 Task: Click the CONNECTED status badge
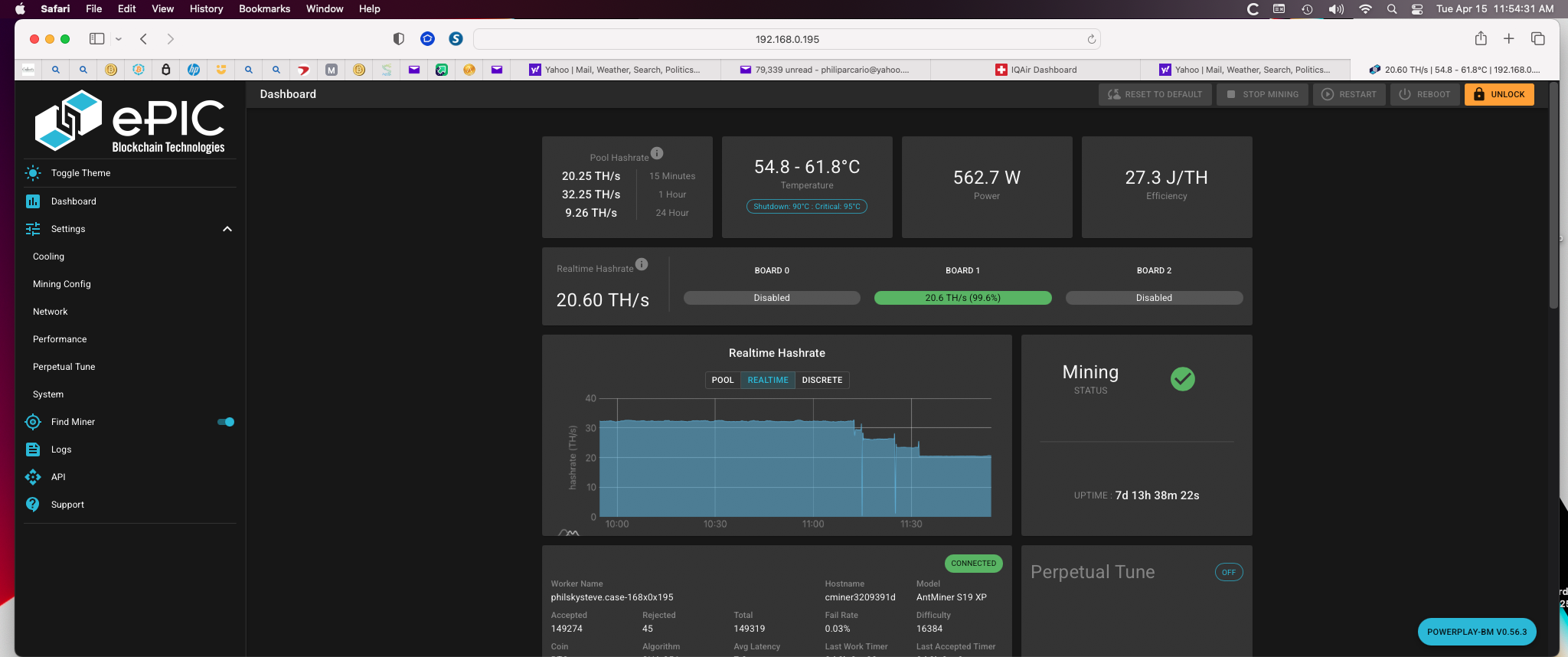click(x=974, y=564)
